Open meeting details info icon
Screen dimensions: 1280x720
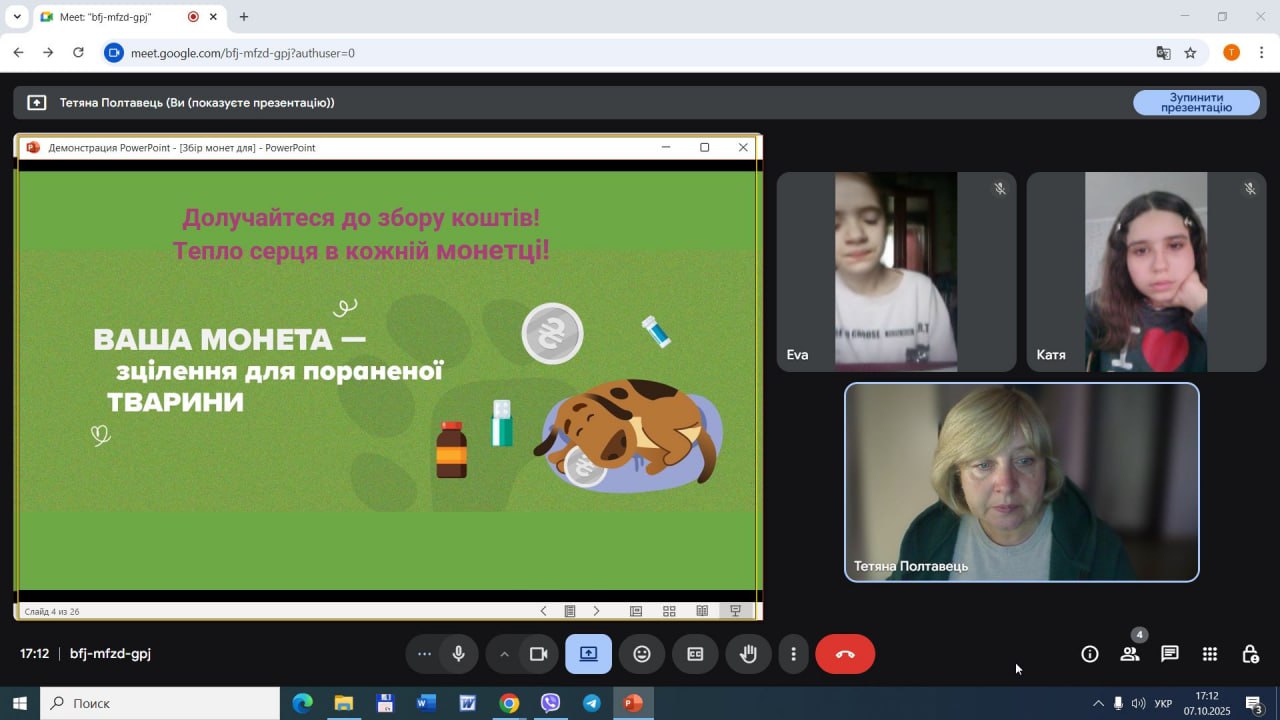click(1090, 654)
